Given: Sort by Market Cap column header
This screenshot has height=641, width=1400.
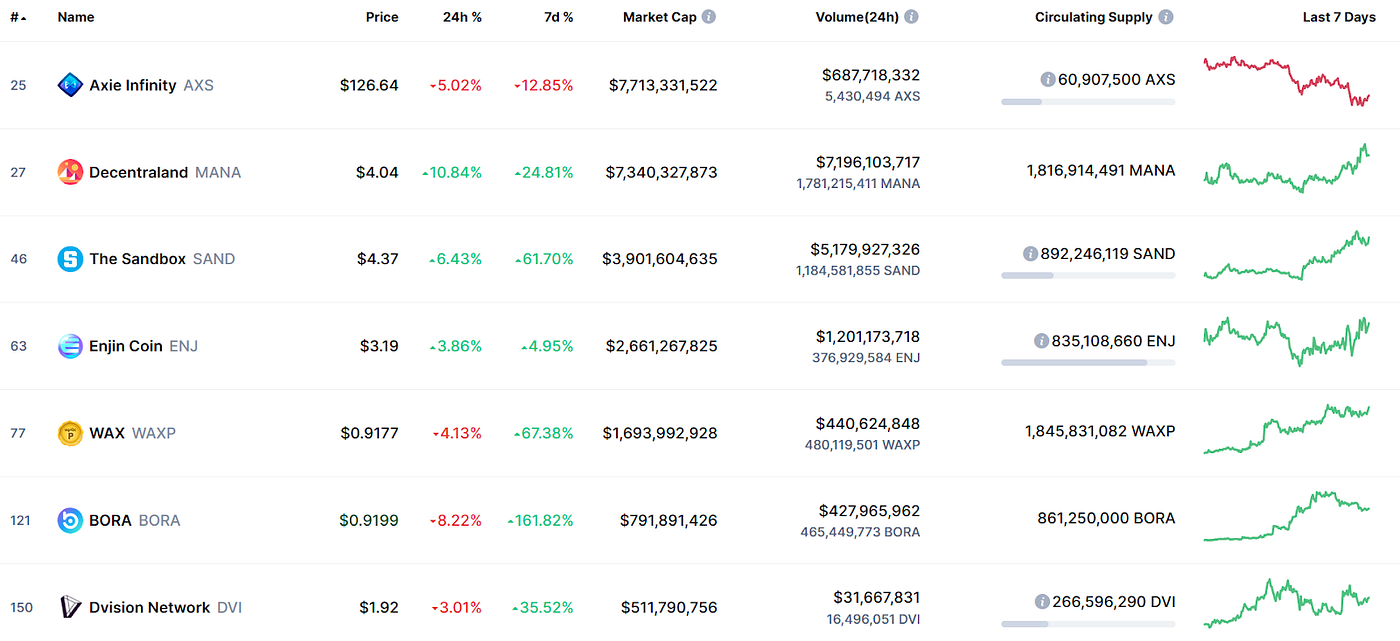Looking at the screenshot, I should [660, 17].
